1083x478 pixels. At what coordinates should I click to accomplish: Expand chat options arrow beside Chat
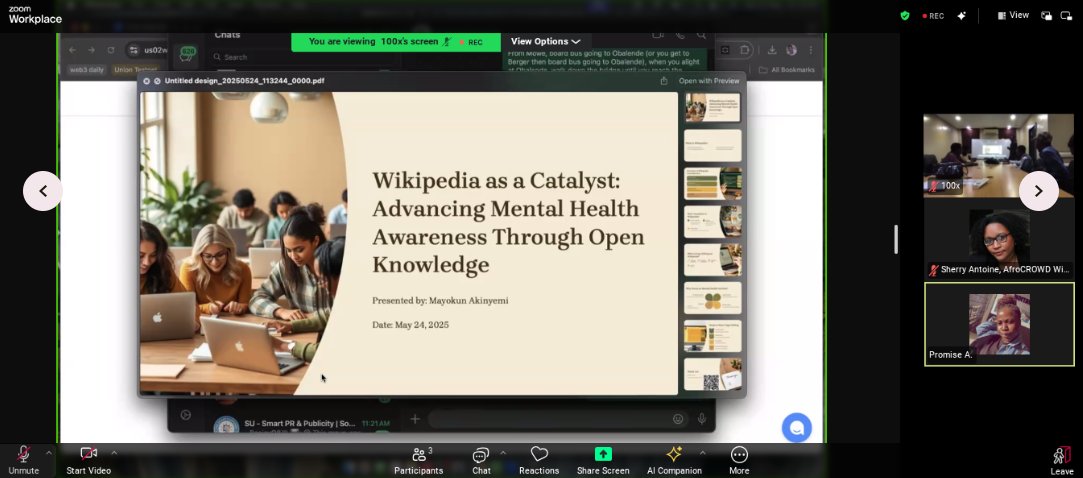[x=503, y=453]
